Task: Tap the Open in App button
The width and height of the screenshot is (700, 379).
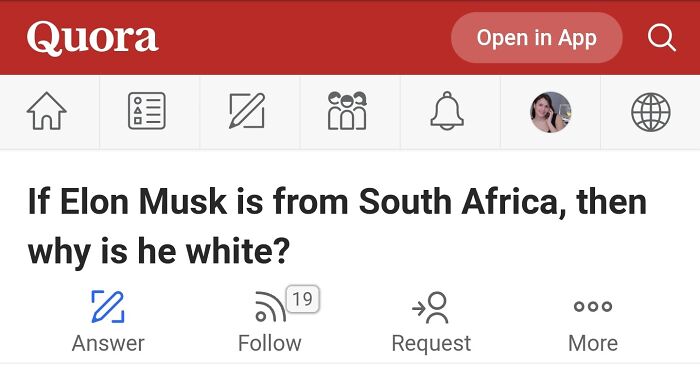Action: (537, 37)
